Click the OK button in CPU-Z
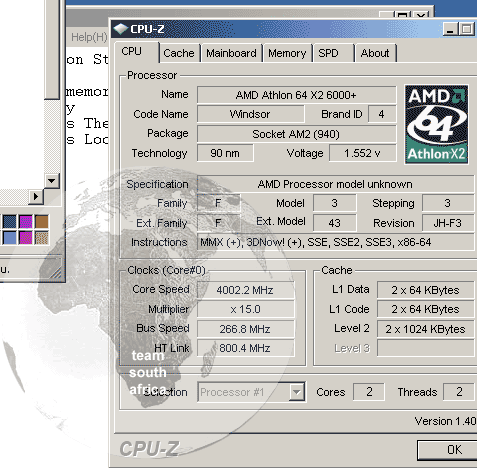477x468 pixels. (x=448, y=450)
